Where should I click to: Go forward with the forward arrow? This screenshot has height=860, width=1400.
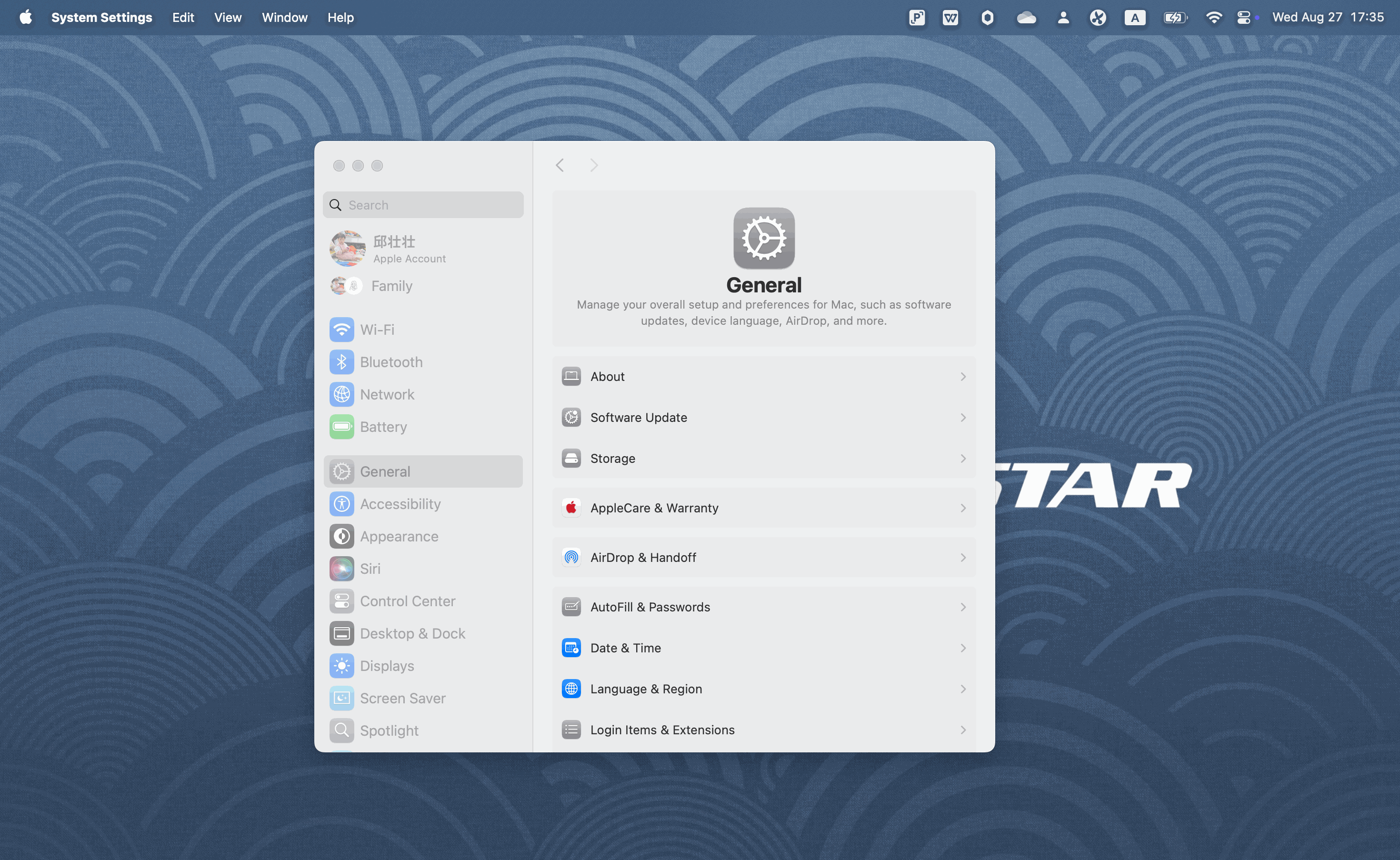click(594, 165)
